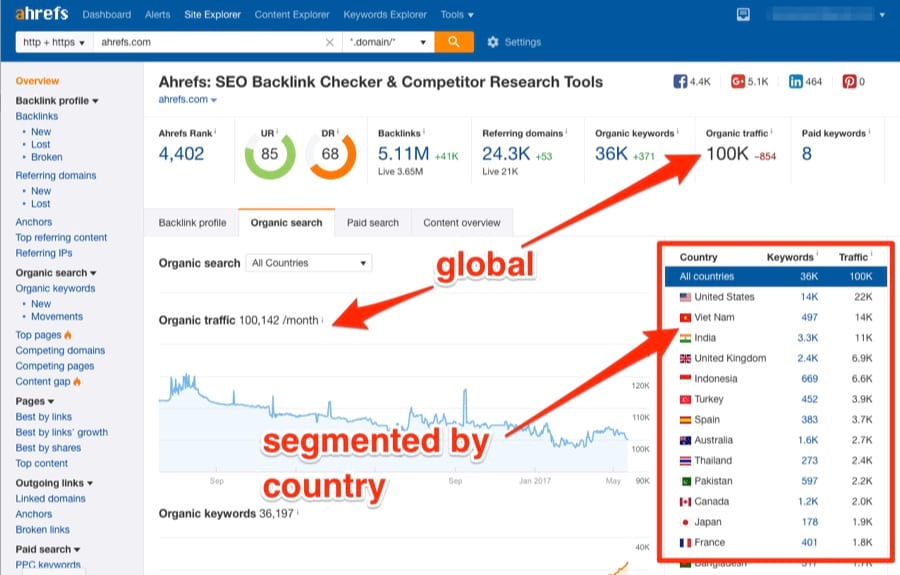Open the Linked domains sidebar link
Screen dimensions: 900x575
coord(51,499)
